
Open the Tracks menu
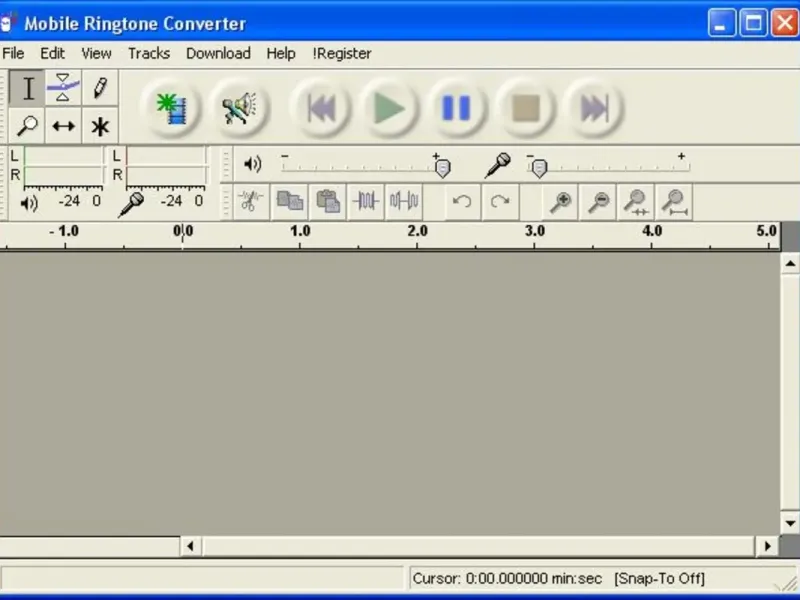pos(148,54)
